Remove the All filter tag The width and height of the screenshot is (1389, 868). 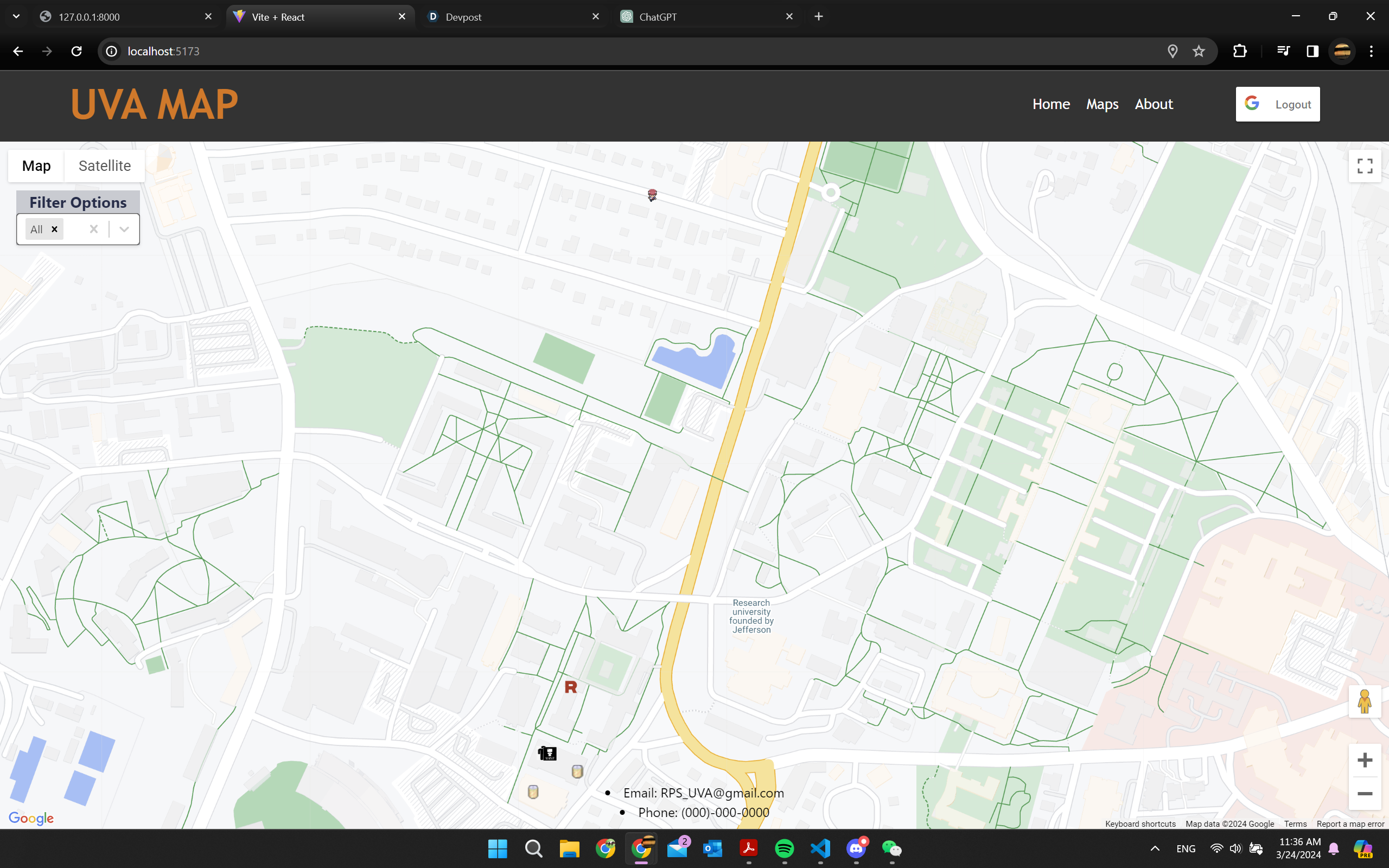point(54,229)
